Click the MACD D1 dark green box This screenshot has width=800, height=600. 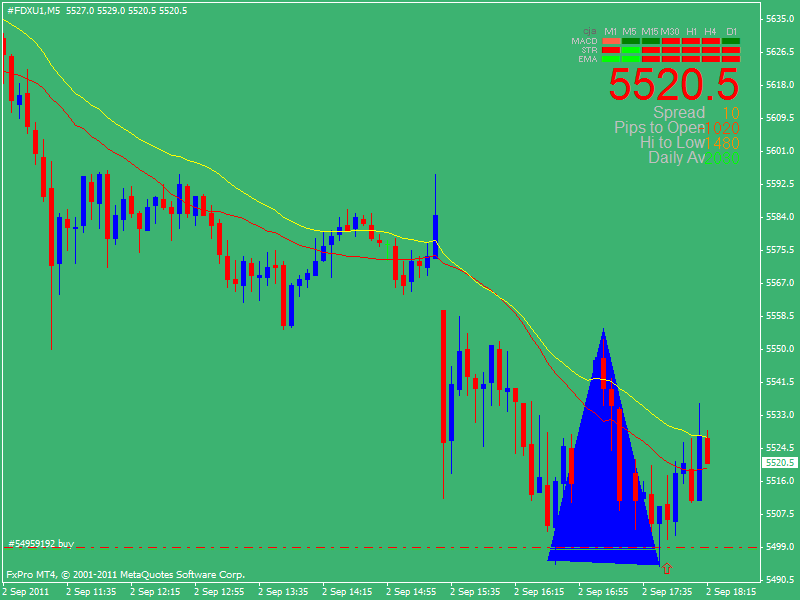[x=731, y=41]
